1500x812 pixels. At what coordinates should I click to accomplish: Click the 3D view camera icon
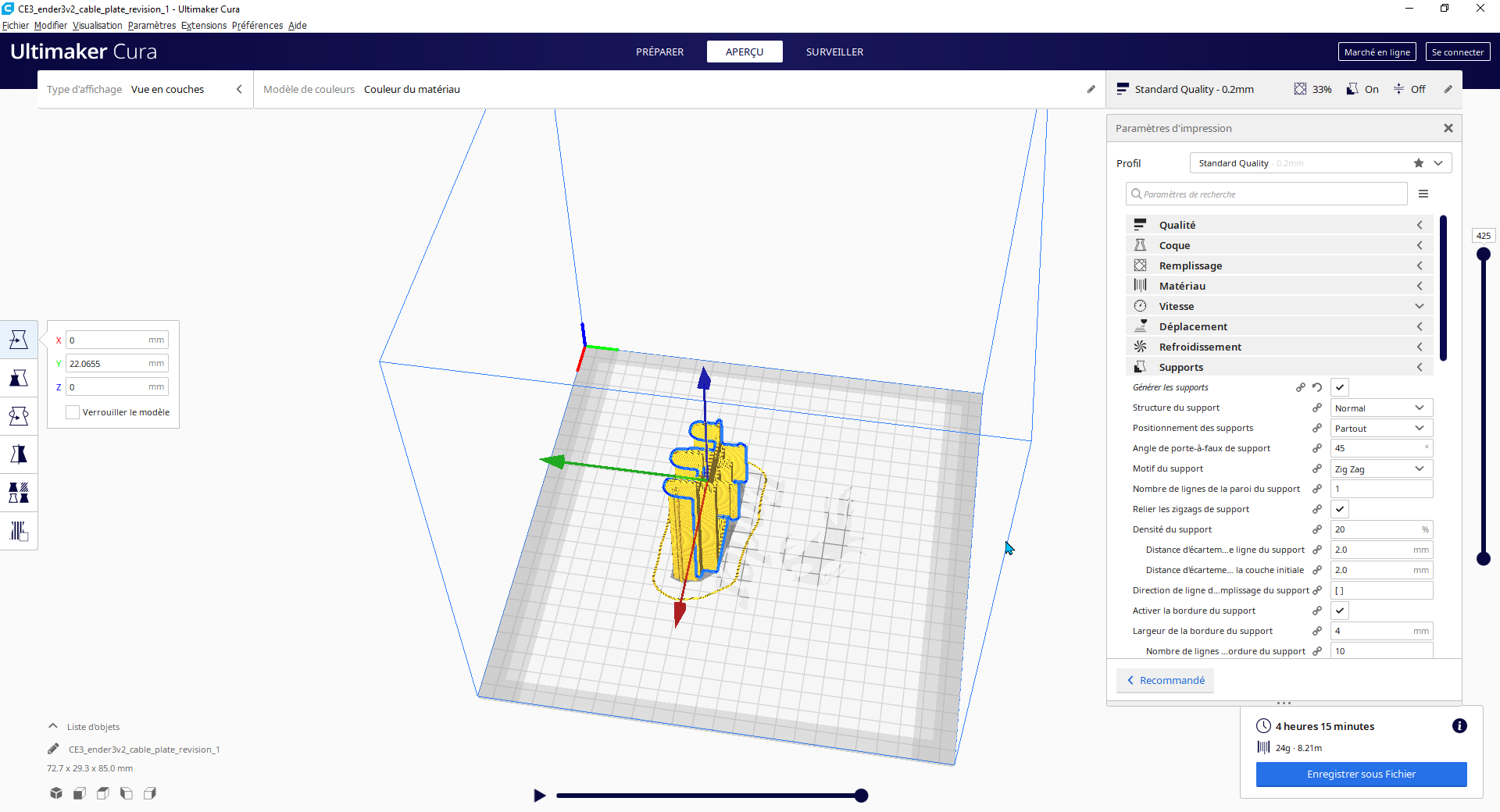click(56, 793)
